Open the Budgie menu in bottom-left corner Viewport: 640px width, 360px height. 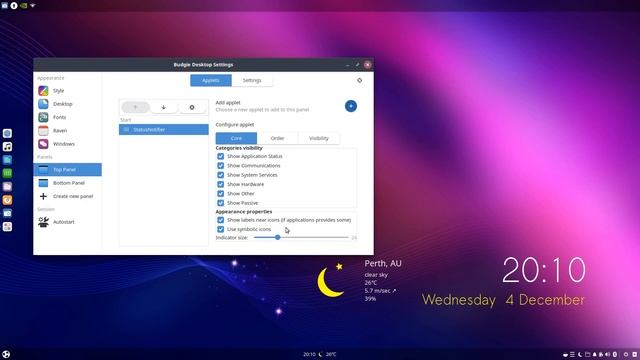point(6,354)
